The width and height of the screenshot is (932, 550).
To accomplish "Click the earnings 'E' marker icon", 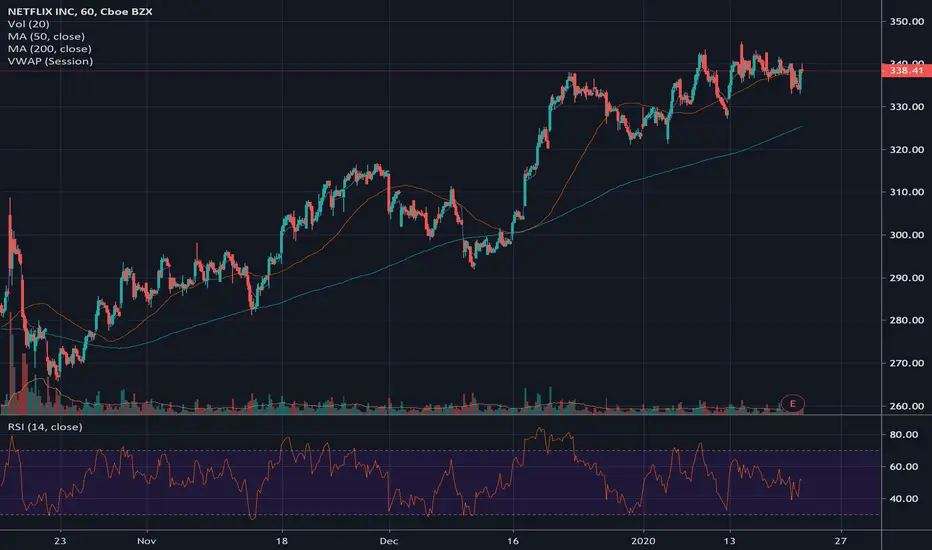I will point(792,404).
